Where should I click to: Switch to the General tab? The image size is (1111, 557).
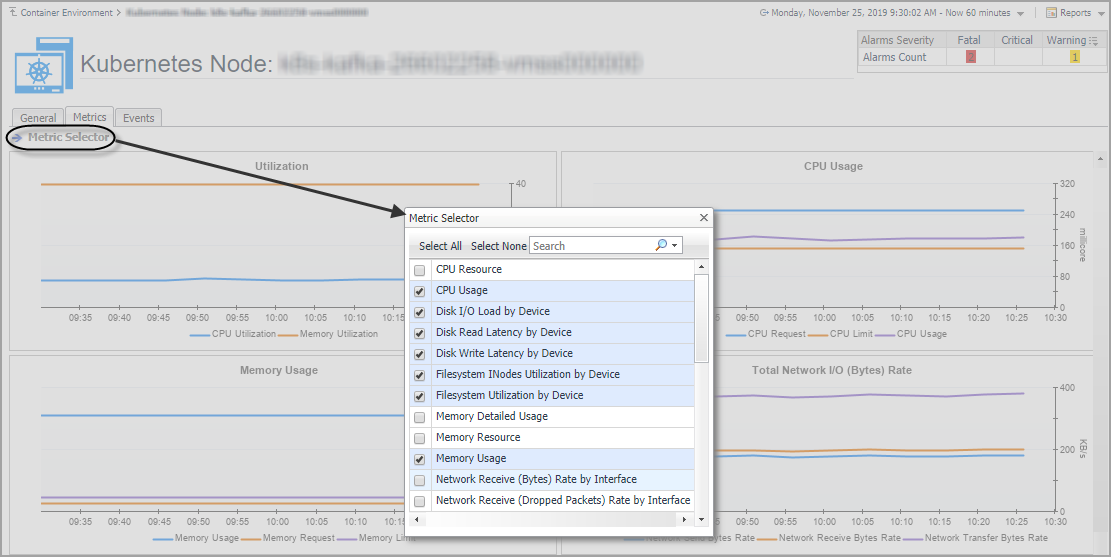coord(38,118)
